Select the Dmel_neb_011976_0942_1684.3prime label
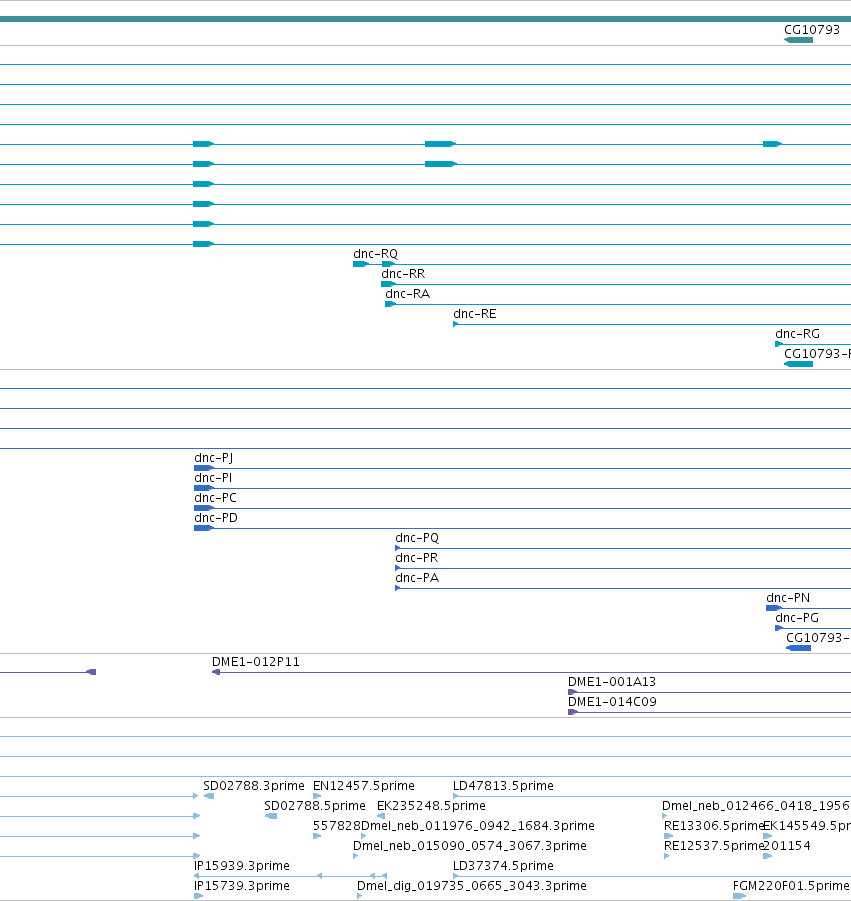The height and width of the screenshot is (901, 851). tap(478, 826)
